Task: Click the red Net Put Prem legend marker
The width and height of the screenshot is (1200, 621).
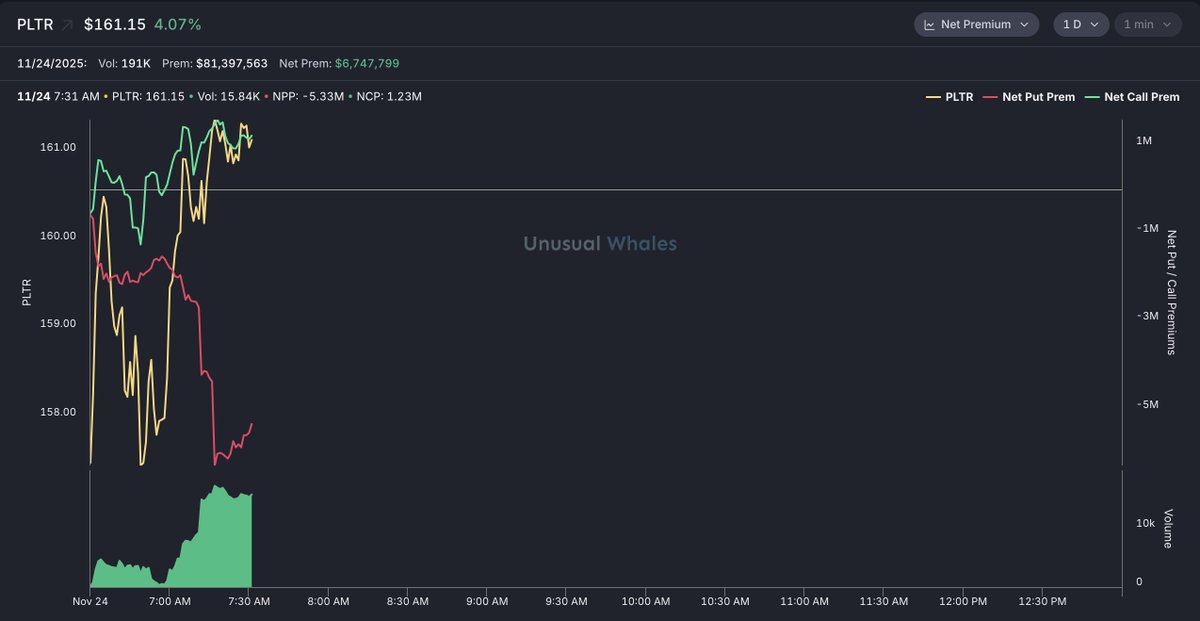Action: point(992,97)
